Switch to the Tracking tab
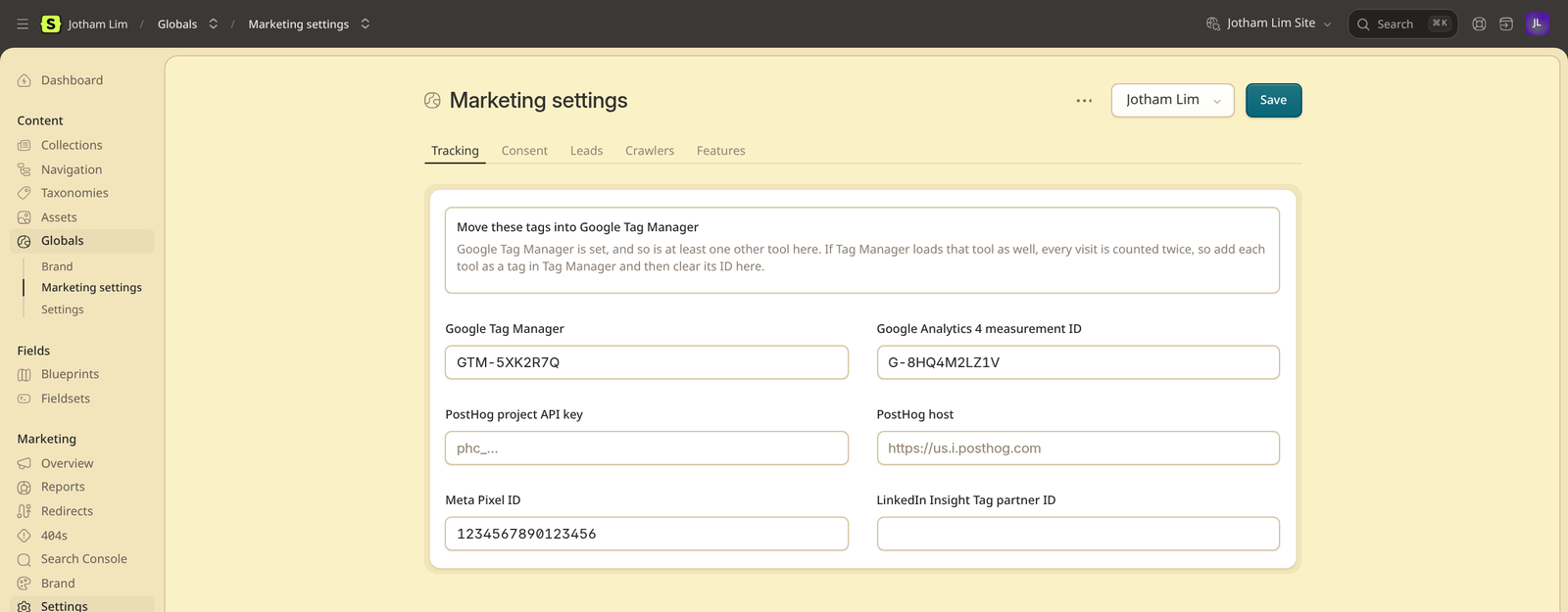 (455, 151)
